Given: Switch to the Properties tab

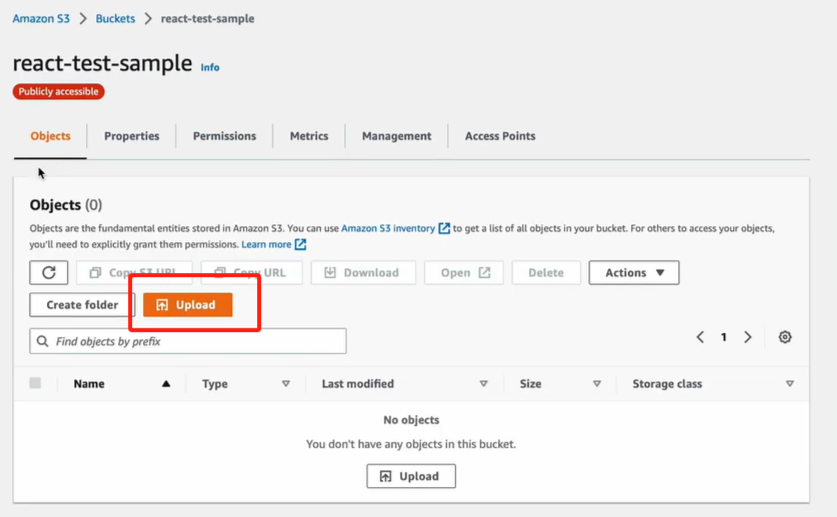Looking at the screenshot, I should tap(132, 136).
